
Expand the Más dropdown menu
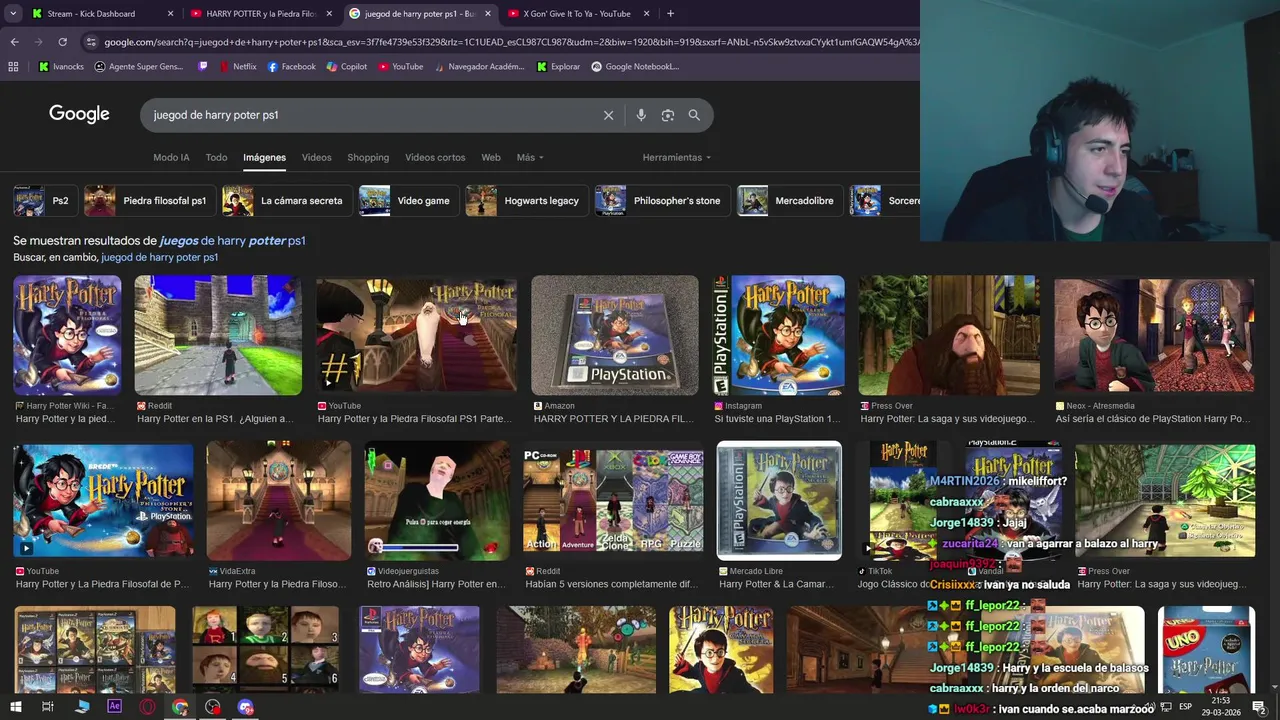(x=530, y=157)
